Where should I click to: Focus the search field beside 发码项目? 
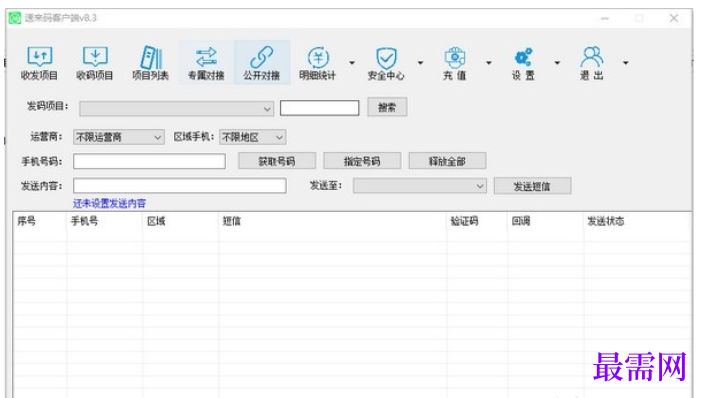tap(319, 108)
